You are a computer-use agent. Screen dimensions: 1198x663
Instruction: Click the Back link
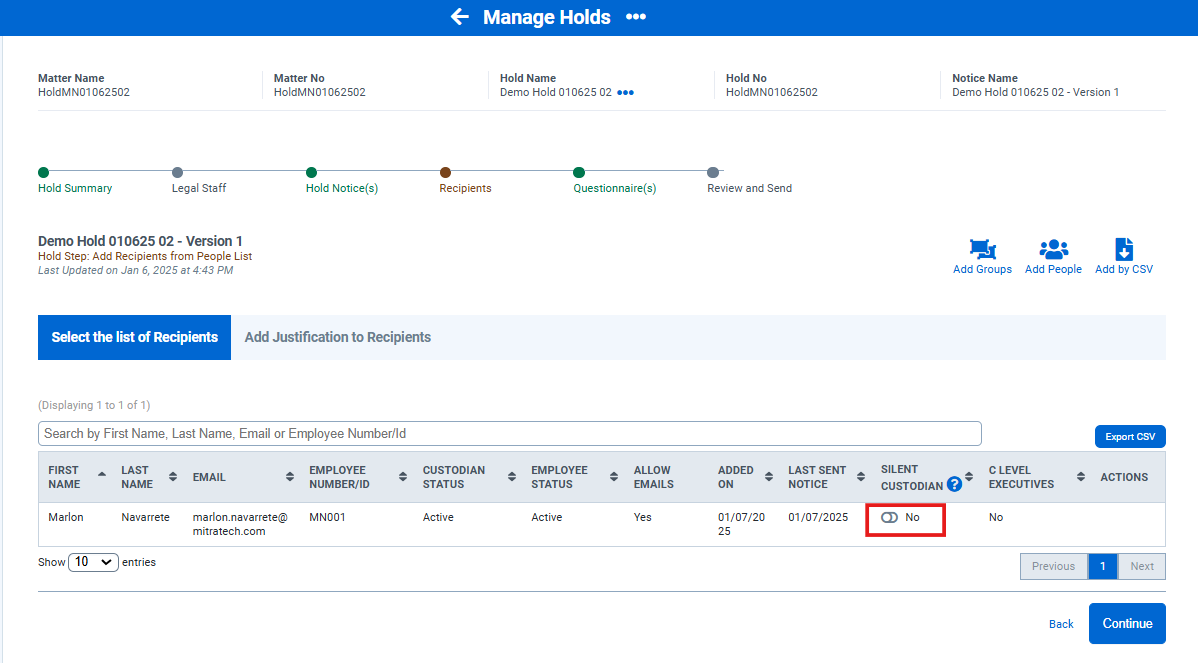(x=1061, y=624)
